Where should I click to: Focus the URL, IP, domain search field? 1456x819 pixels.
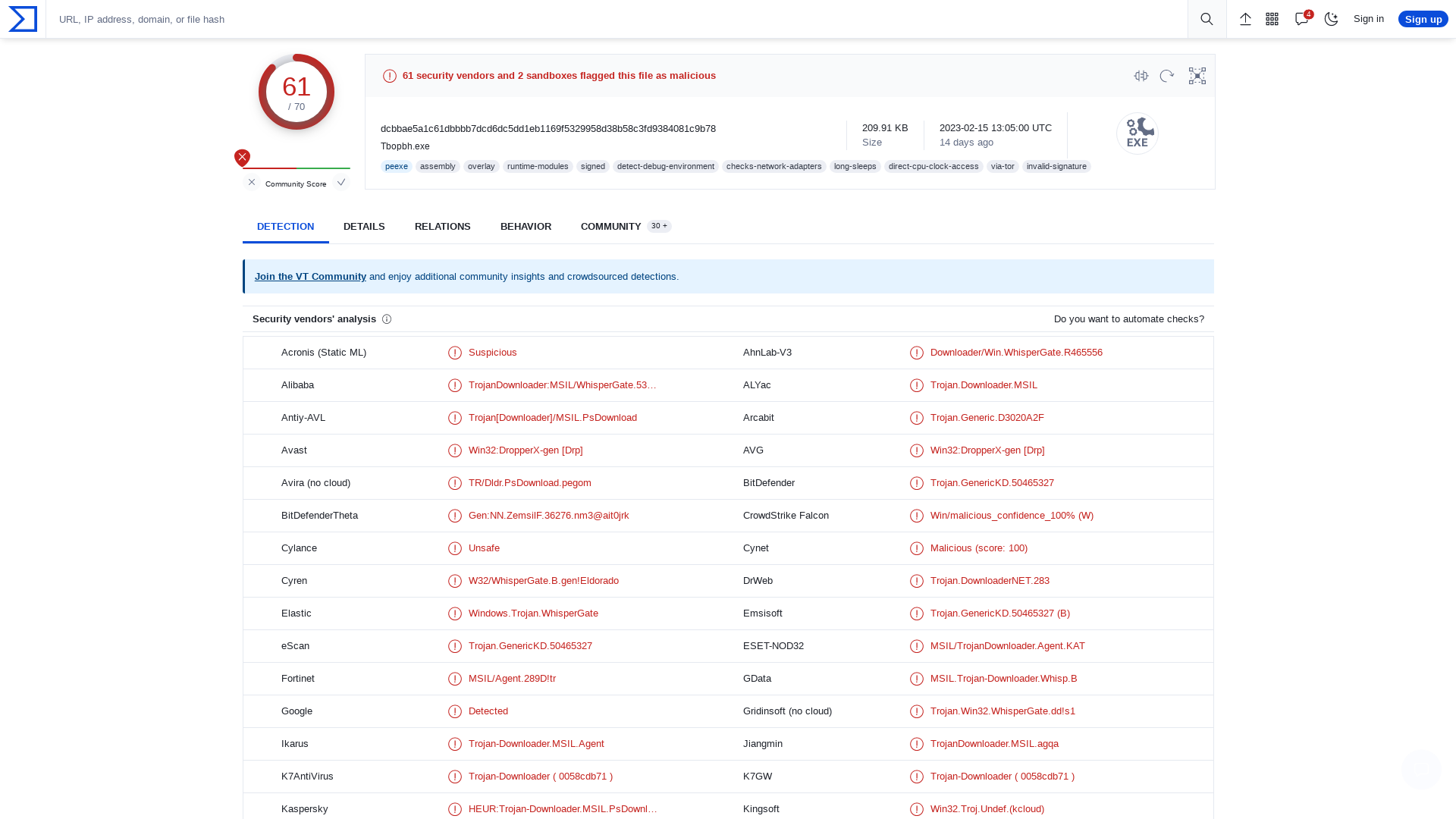617,19
